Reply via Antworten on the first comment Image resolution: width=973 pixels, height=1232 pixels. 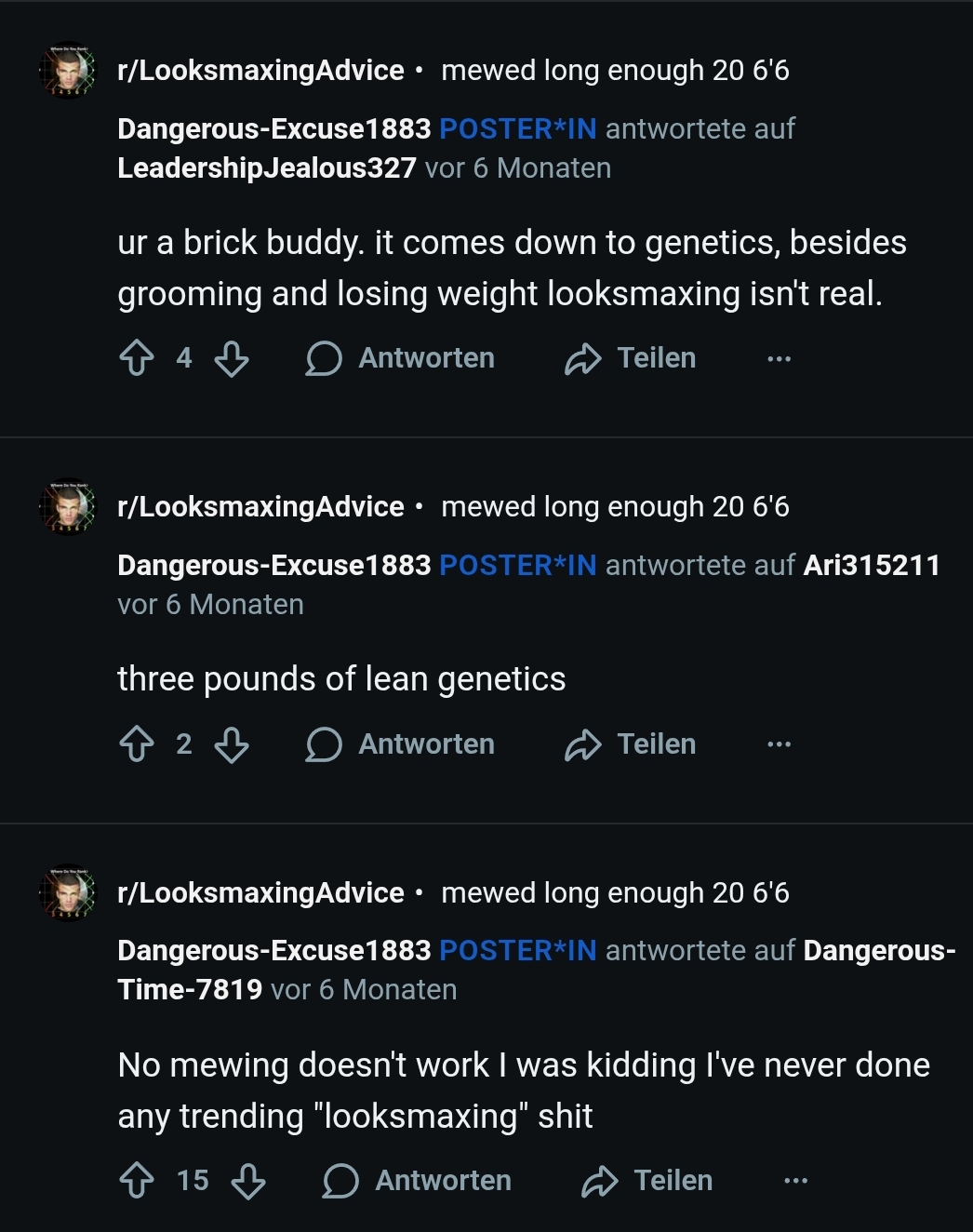pyautogui.click(x=401, y=358)
